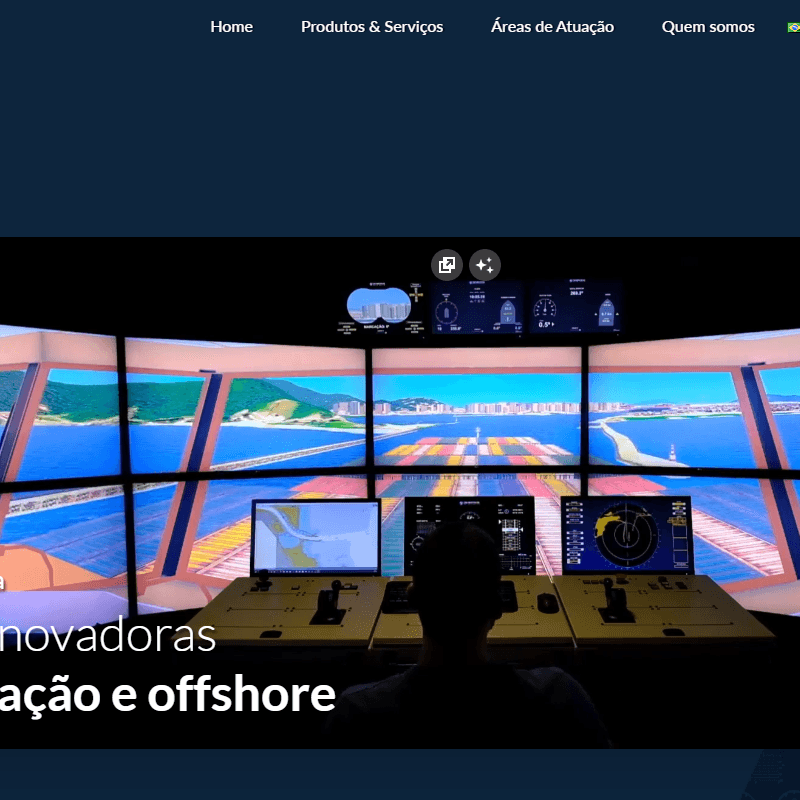Select the Brazilian flag language icon
The height and width of the screenshot is (800, 800).
tap(793, 27)
